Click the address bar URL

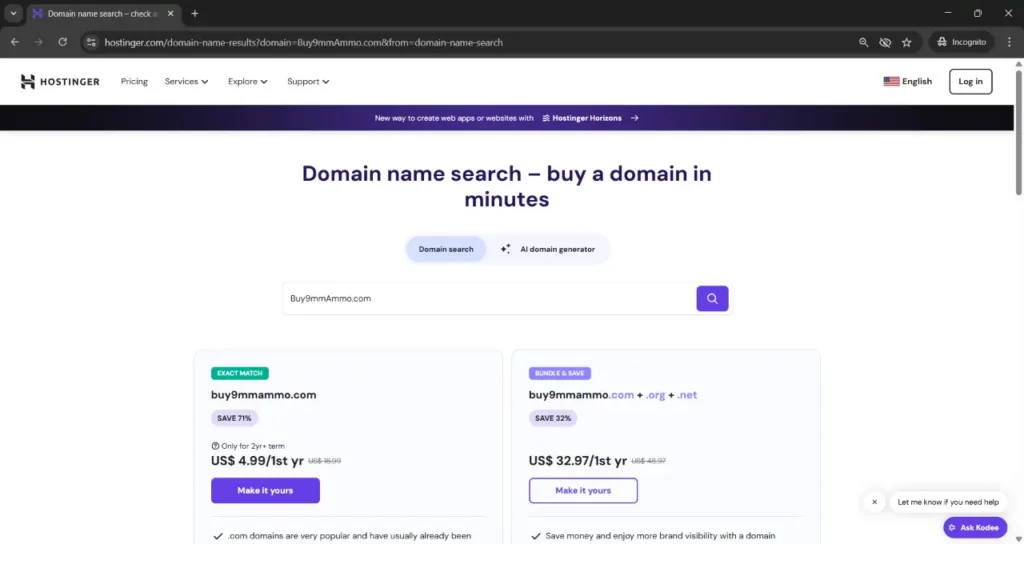304,42
